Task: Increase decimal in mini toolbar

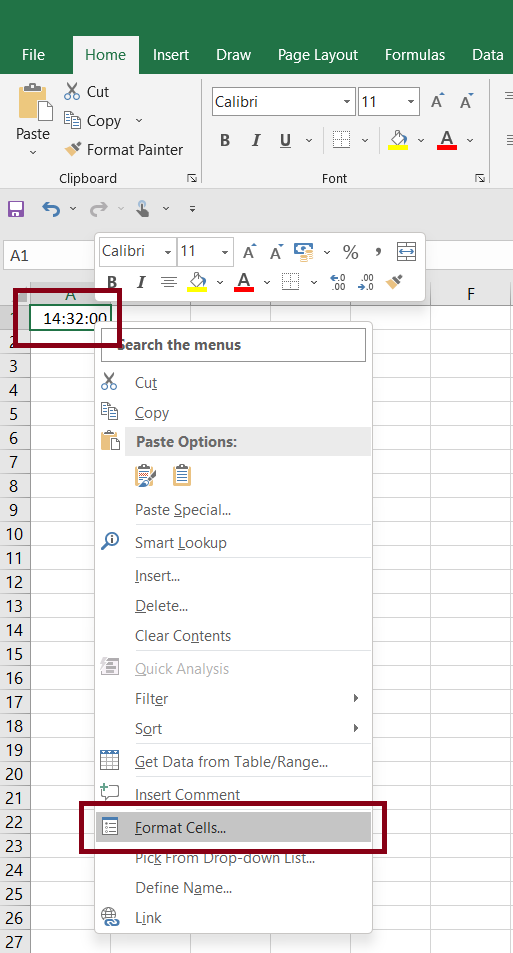Action: [x=338, y=282]
